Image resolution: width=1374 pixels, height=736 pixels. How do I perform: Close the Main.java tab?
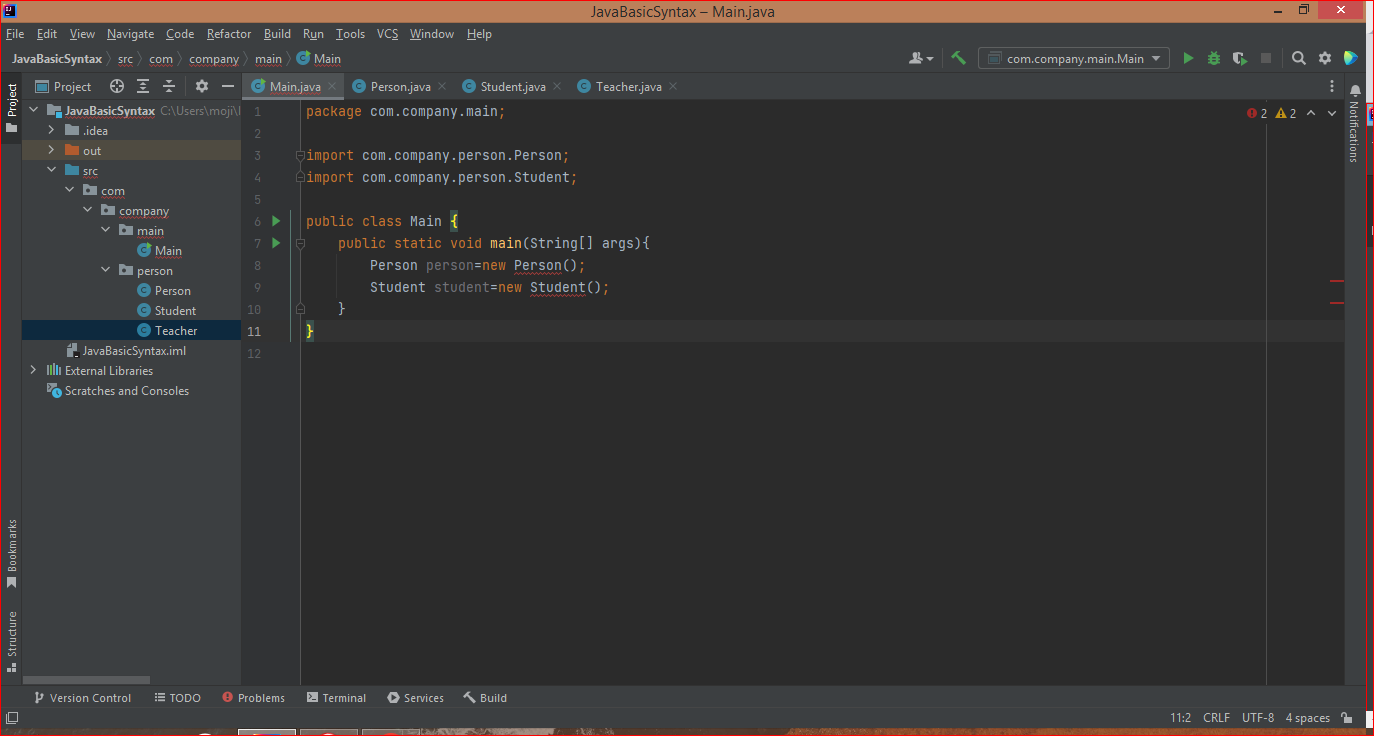(x=332, y=87)
